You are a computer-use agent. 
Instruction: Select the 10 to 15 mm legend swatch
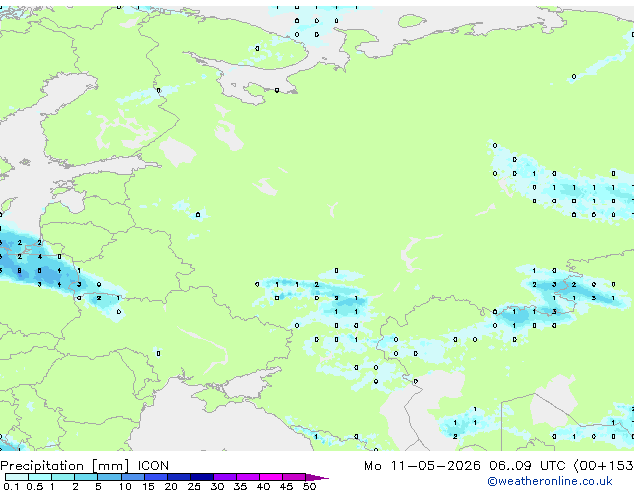click(133, 477)
